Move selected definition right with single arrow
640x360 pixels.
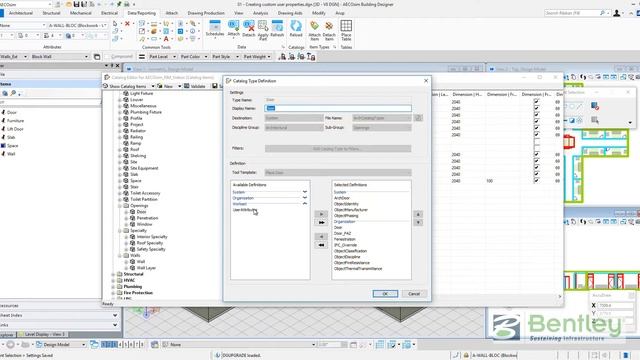(x=322, y=214)
